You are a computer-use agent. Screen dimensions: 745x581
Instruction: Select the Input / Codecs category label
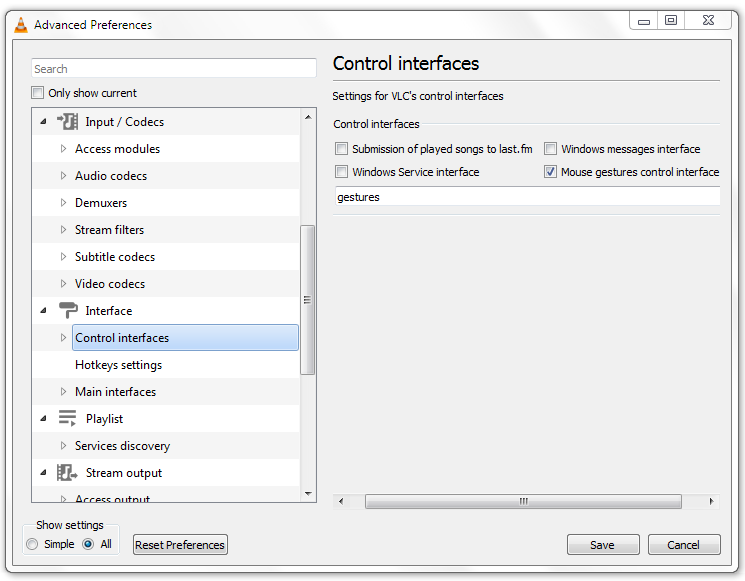tap(124, 122)
